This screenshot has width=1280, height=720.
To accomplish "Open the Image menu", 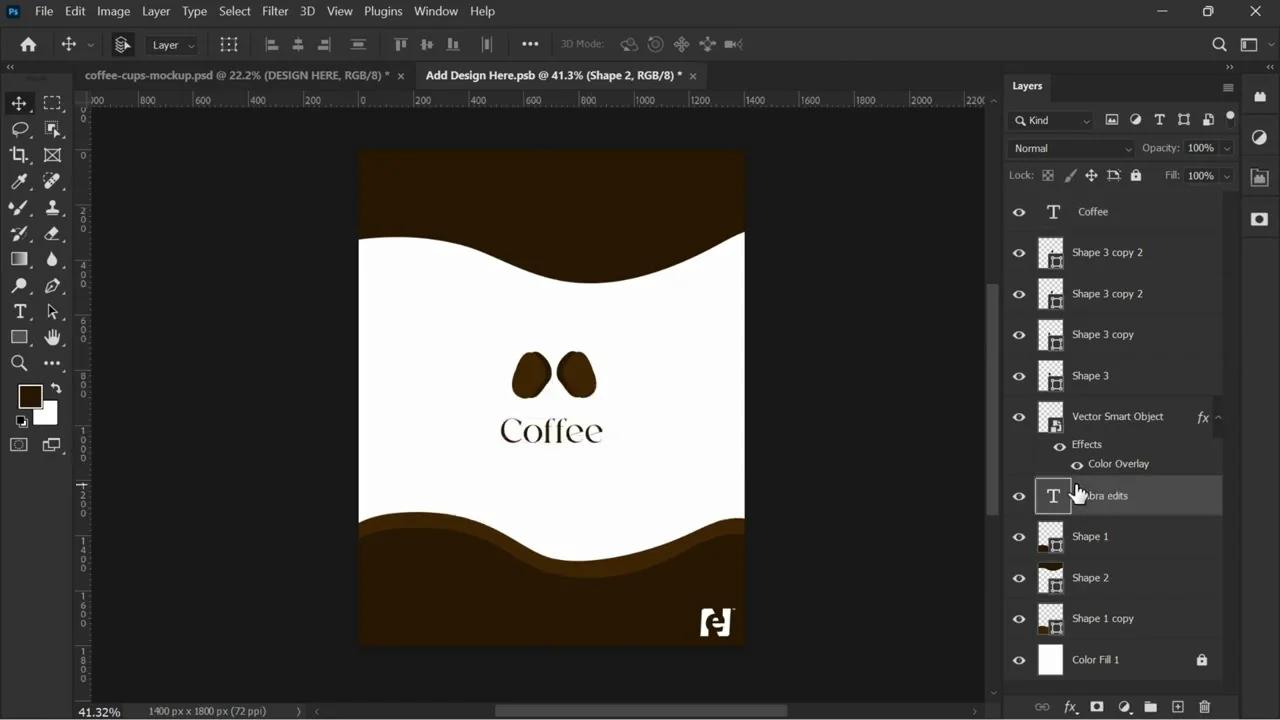I will tap(113, 11).
